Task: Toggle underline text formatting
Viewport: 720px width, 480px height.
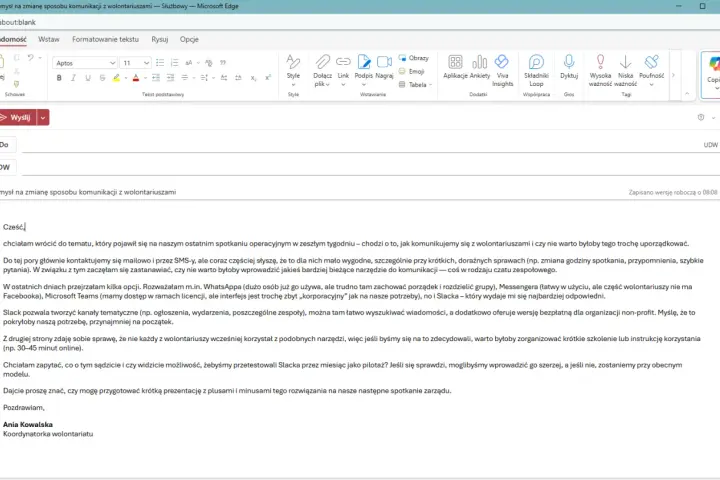Action: [88, 78]
